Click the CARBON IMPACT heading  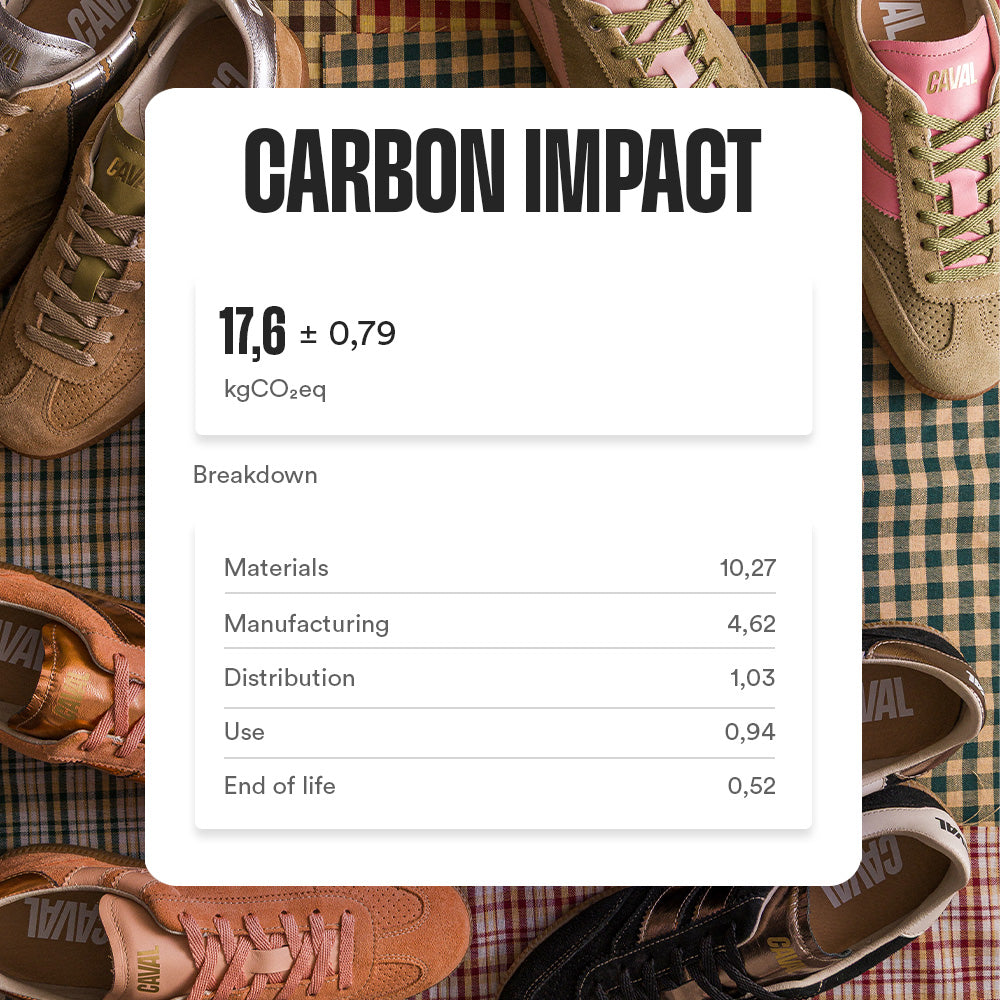tap(502, 174)
